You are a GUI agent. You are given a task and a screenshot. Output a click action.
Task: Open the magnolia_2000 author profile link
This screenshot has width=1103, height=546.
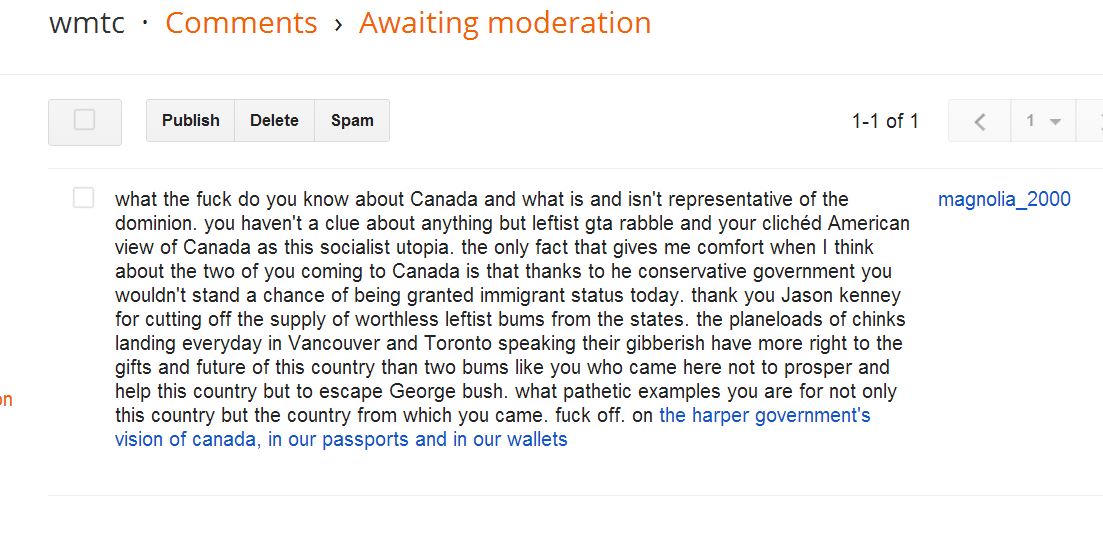[1004, 199]
